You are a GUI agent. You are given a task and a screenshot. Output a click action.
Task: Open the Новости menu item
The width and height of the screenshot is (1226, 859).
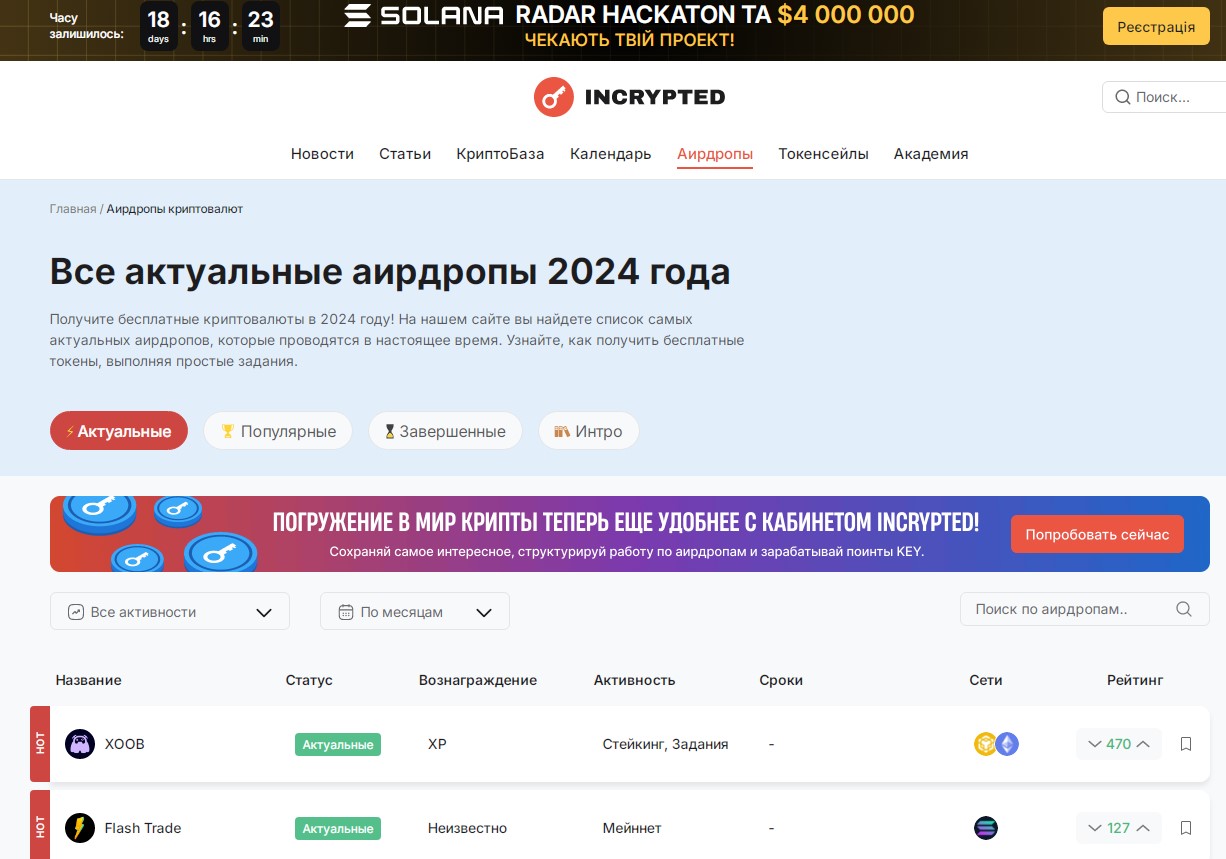click(x=322, y=154)
